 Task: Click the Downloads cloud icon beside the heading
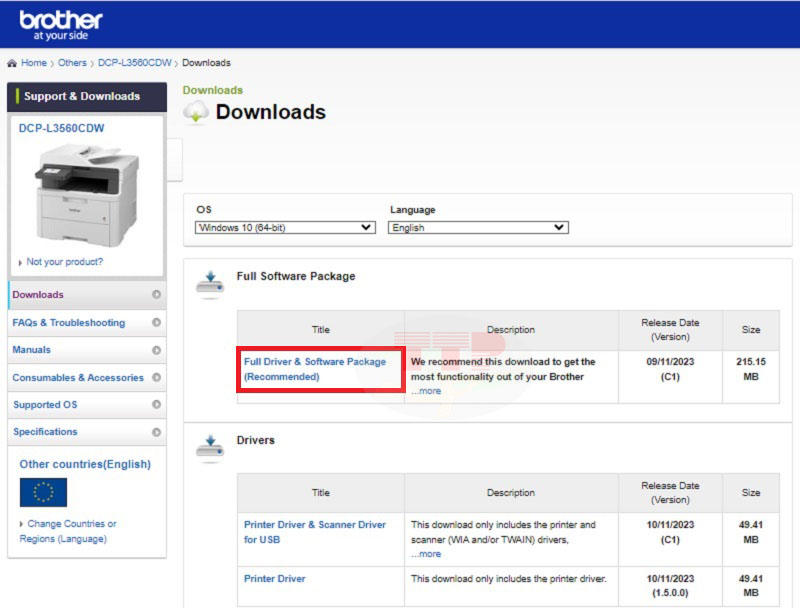coord(195,112)
